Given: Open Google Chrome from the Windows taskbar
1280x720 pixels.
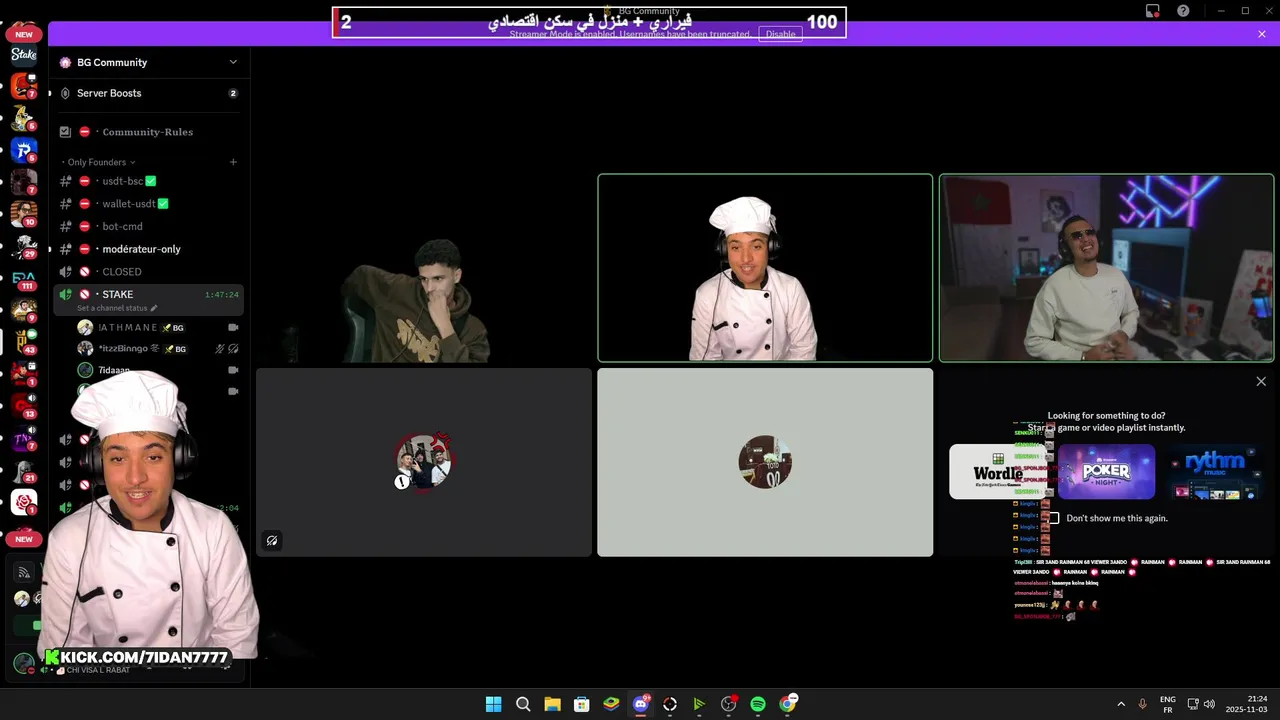Looking at the screenshot, I should [x=788, y=704].
